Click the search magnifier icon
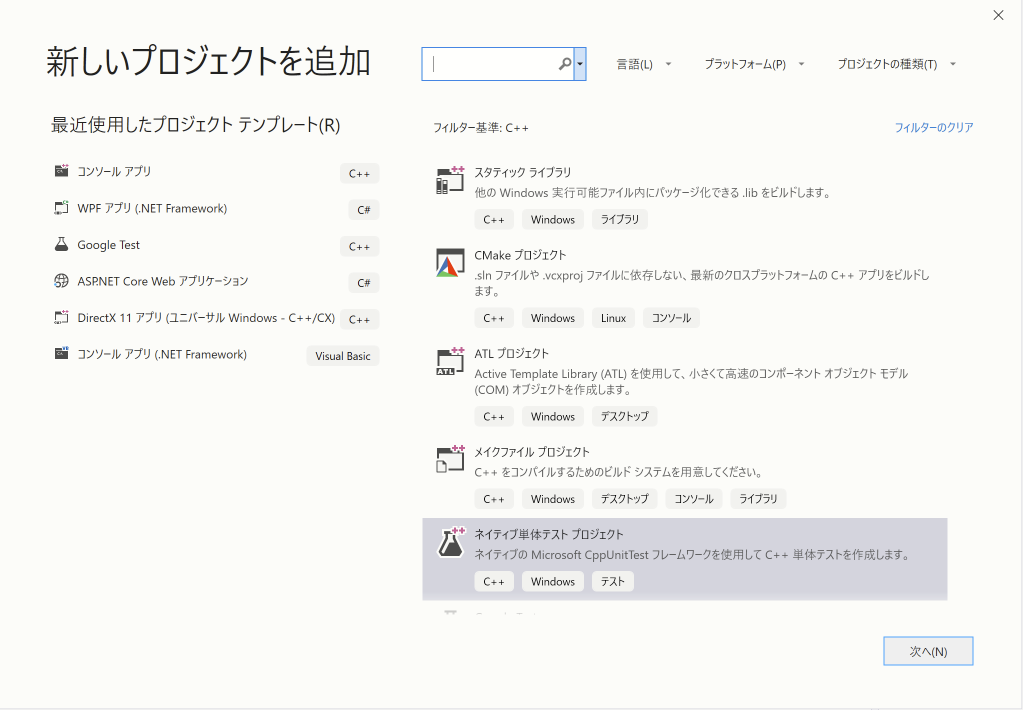The width and height of the screenshot is (1023, 710). point(565,64)
